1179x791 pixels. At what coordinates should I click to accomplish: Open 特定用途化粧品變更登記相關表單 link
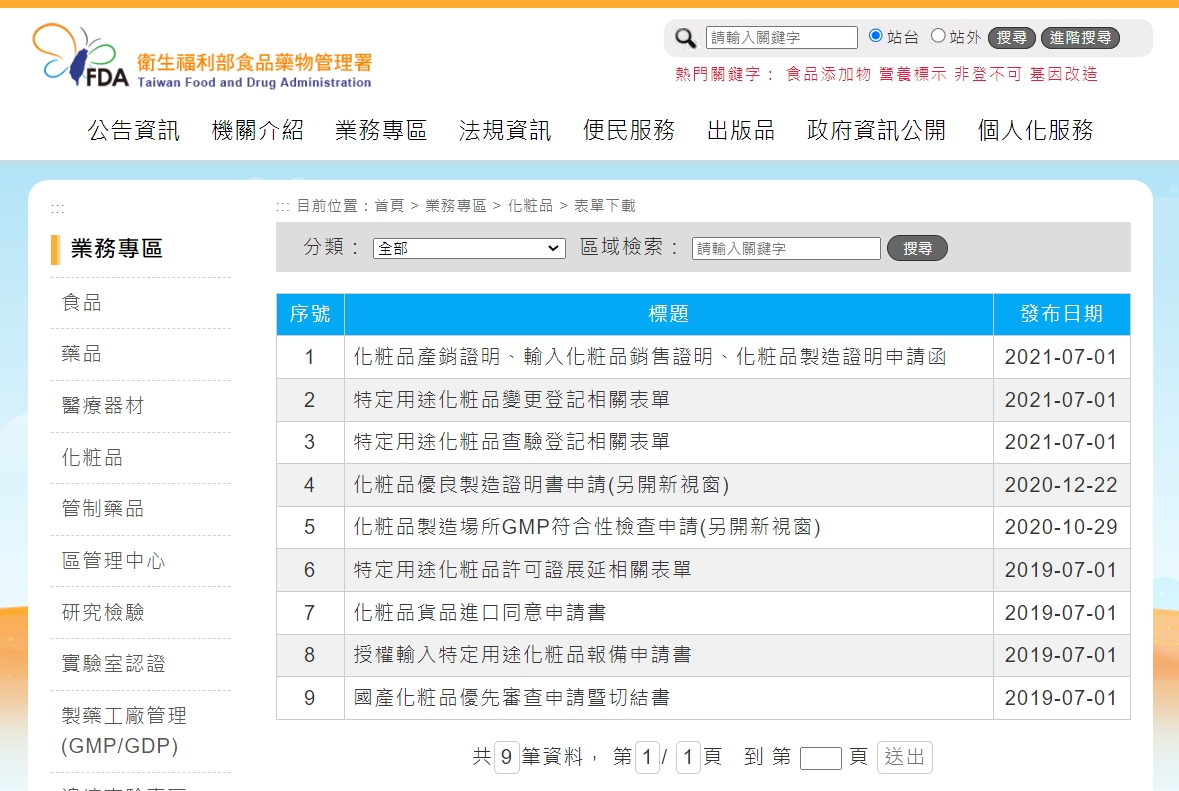click(511, 400)
